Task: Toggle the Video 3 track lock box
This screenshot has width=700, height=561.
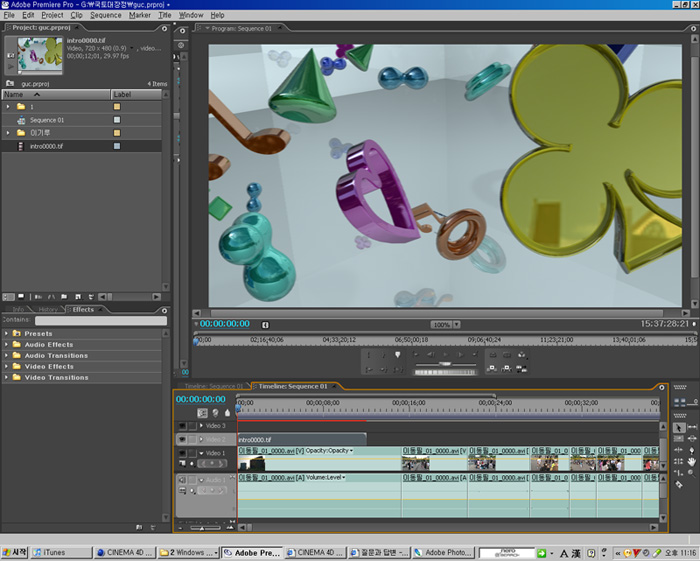Action: (192, 426)
